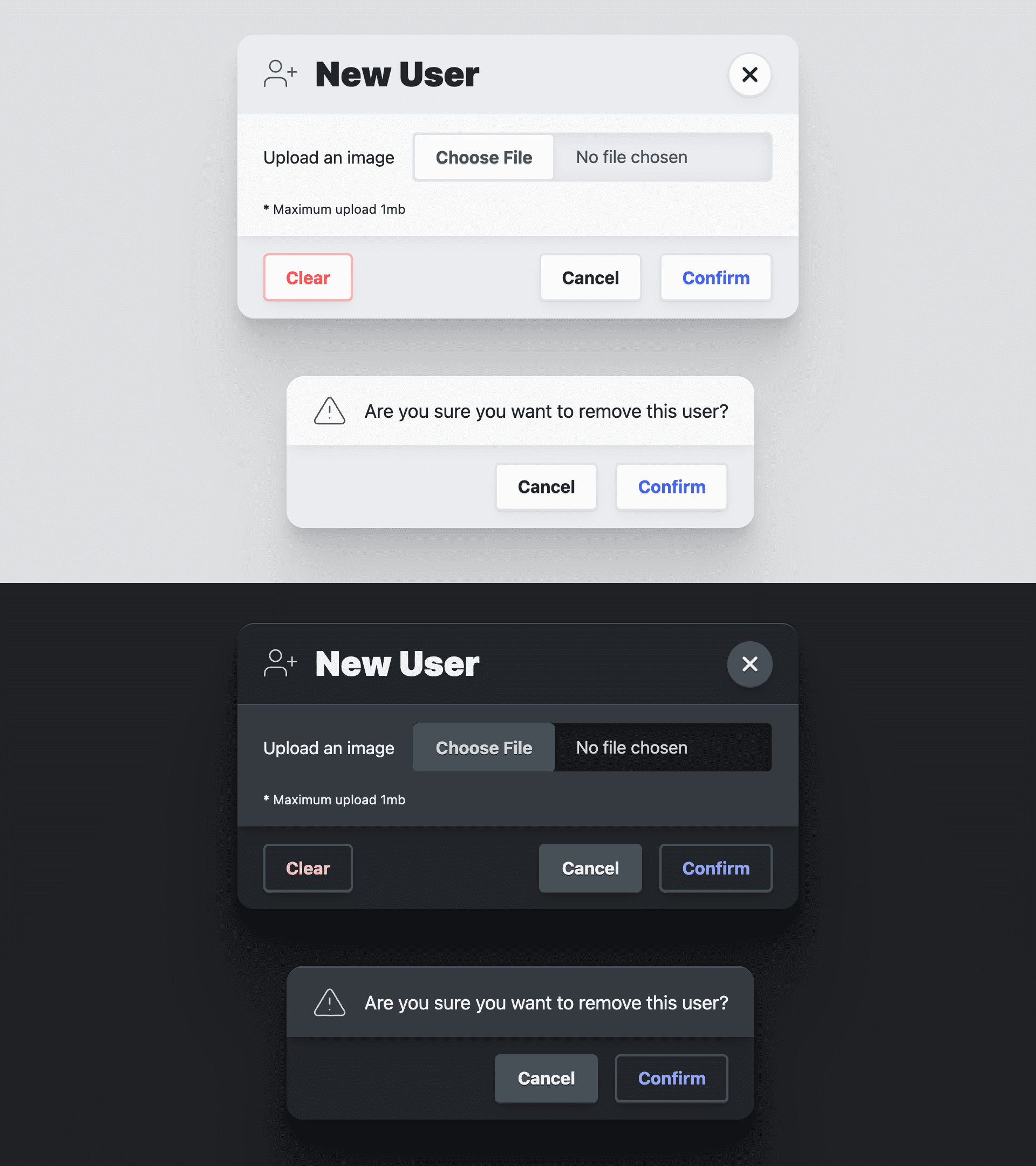Click Cancel in dark mode New User dialog
Viewport: 1036px width, 1166px height.
click(590, 867)
